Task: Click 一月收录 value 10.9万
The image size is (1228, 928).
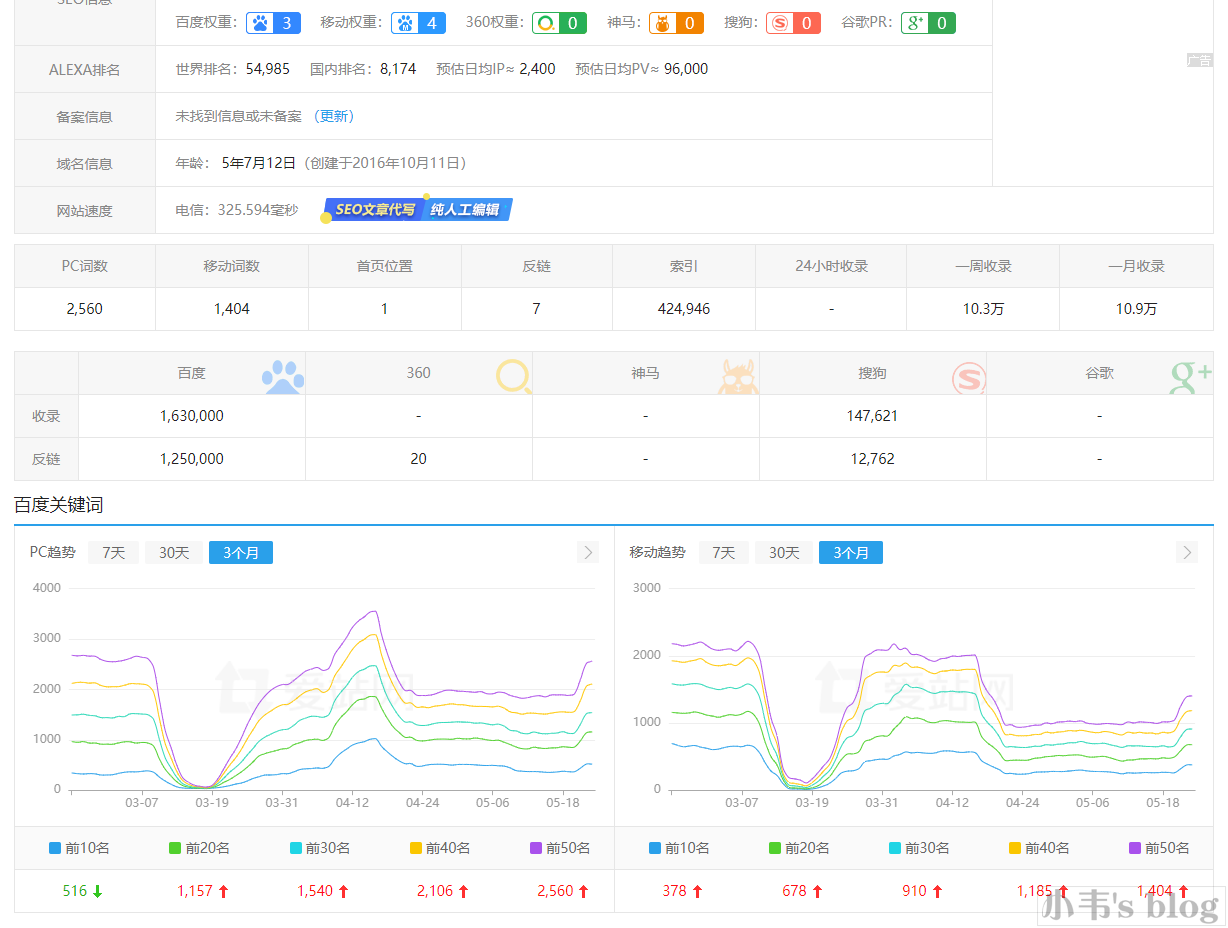Action: click(1136, 309)
